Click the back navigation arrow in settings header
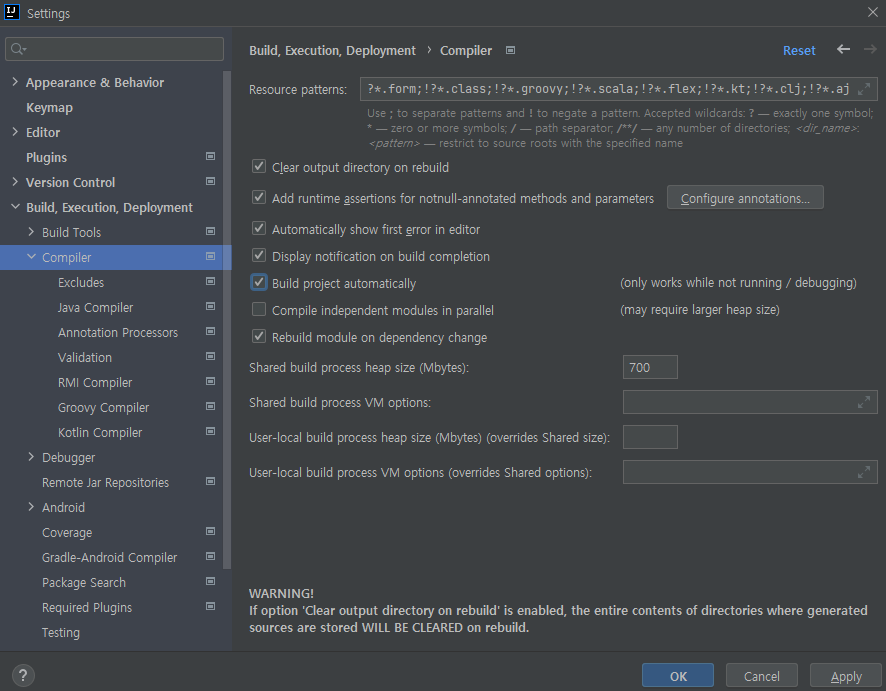The height and width of the screenshot is (691, 886). click(843, 50)
